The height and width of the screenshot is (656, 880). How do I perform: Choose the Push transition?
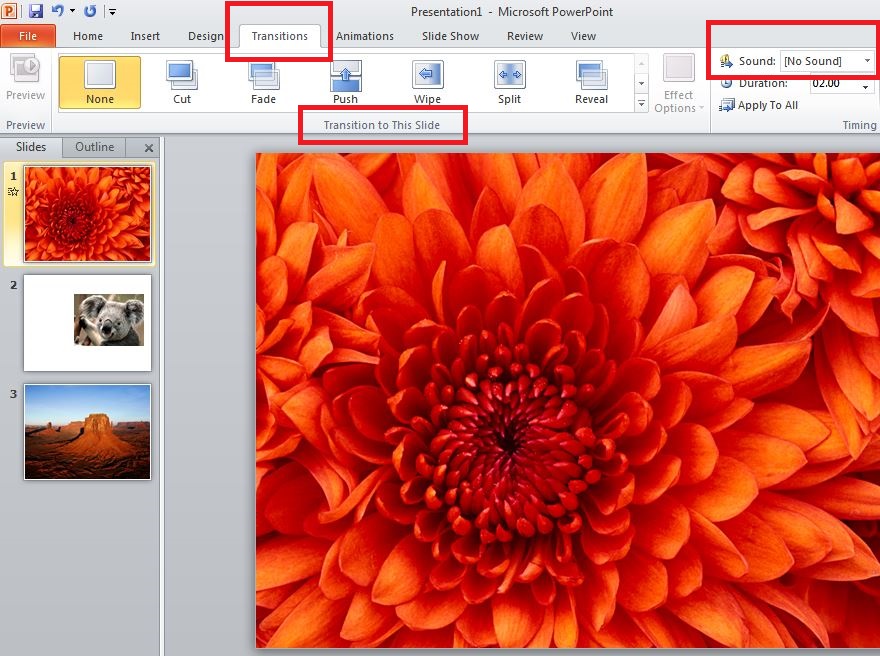pos(345,82)
